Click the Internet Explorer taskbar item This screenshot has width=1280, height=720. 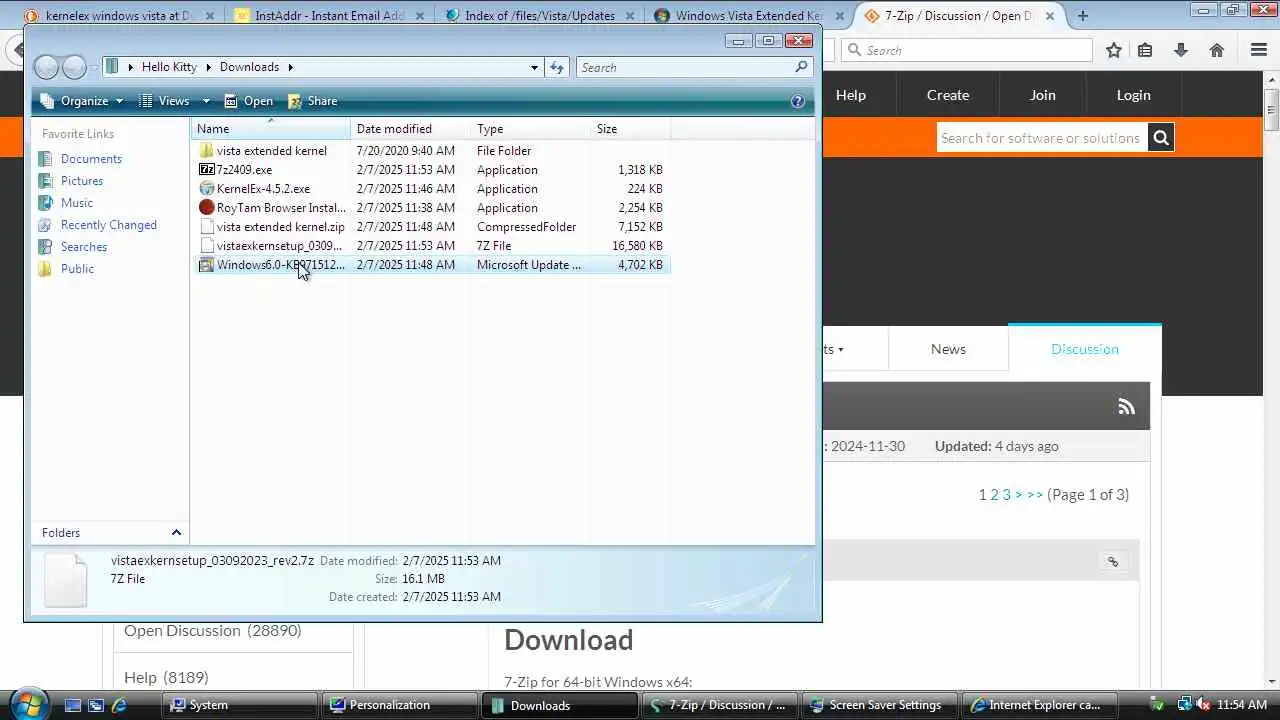(1039, 705)
